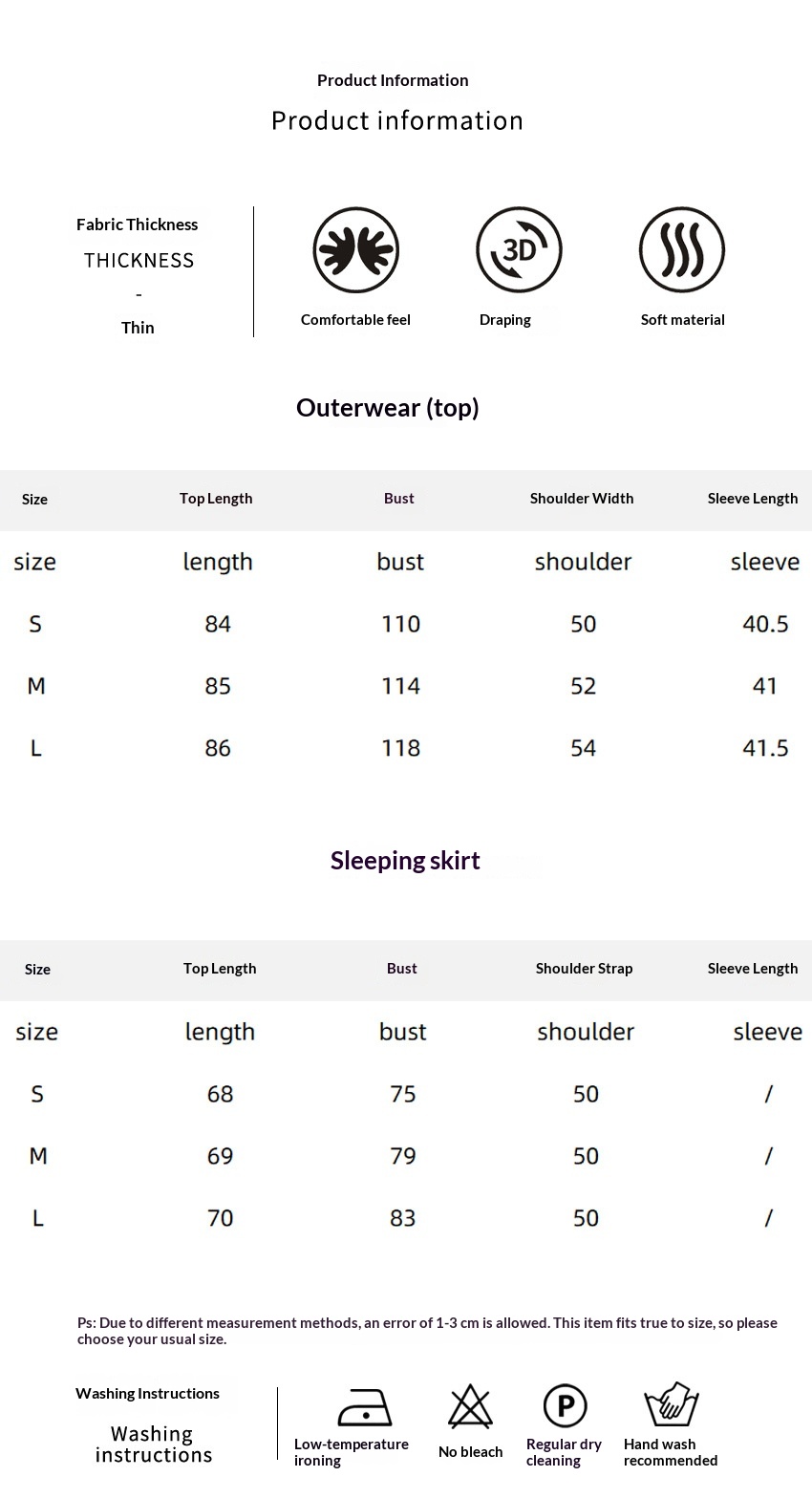Click the No bleach triangle icon
This screenshot has height=1498, width=812.
point(470,1406)
